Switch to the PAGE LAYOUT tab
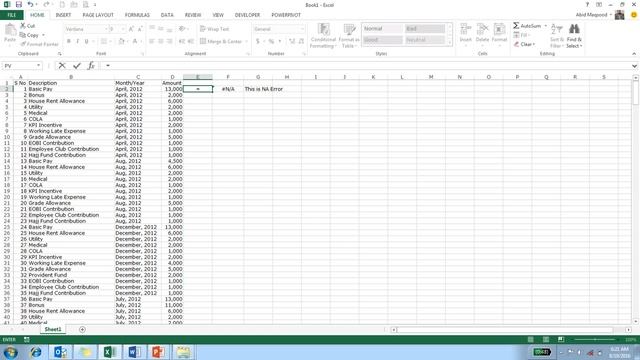The width and height of the screenshot is (640, 360). tap(98, 15)
